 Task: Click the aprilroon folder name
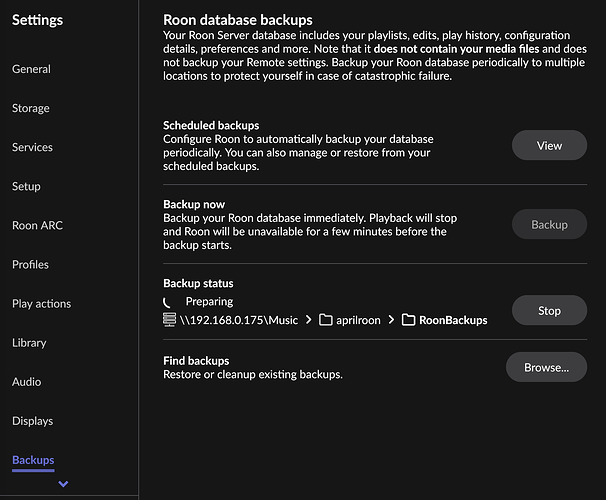coord(358,320)
